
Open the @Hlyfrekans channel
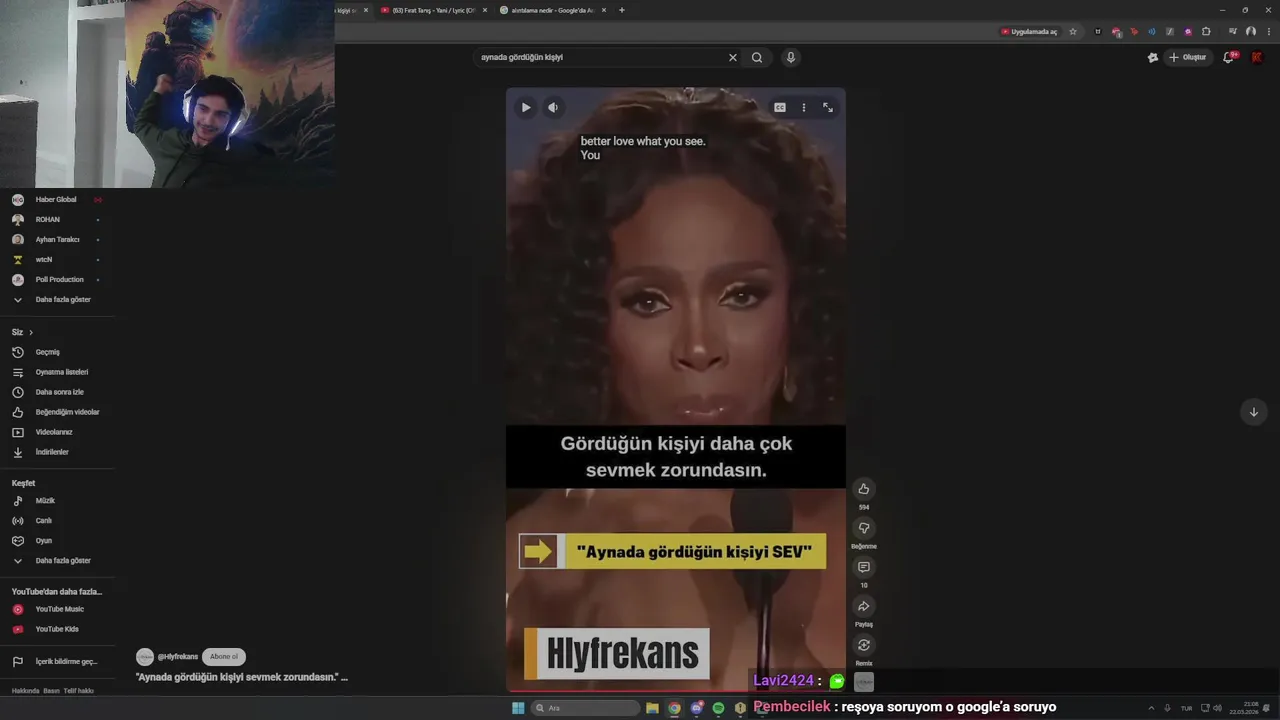(x=178, y=657)
